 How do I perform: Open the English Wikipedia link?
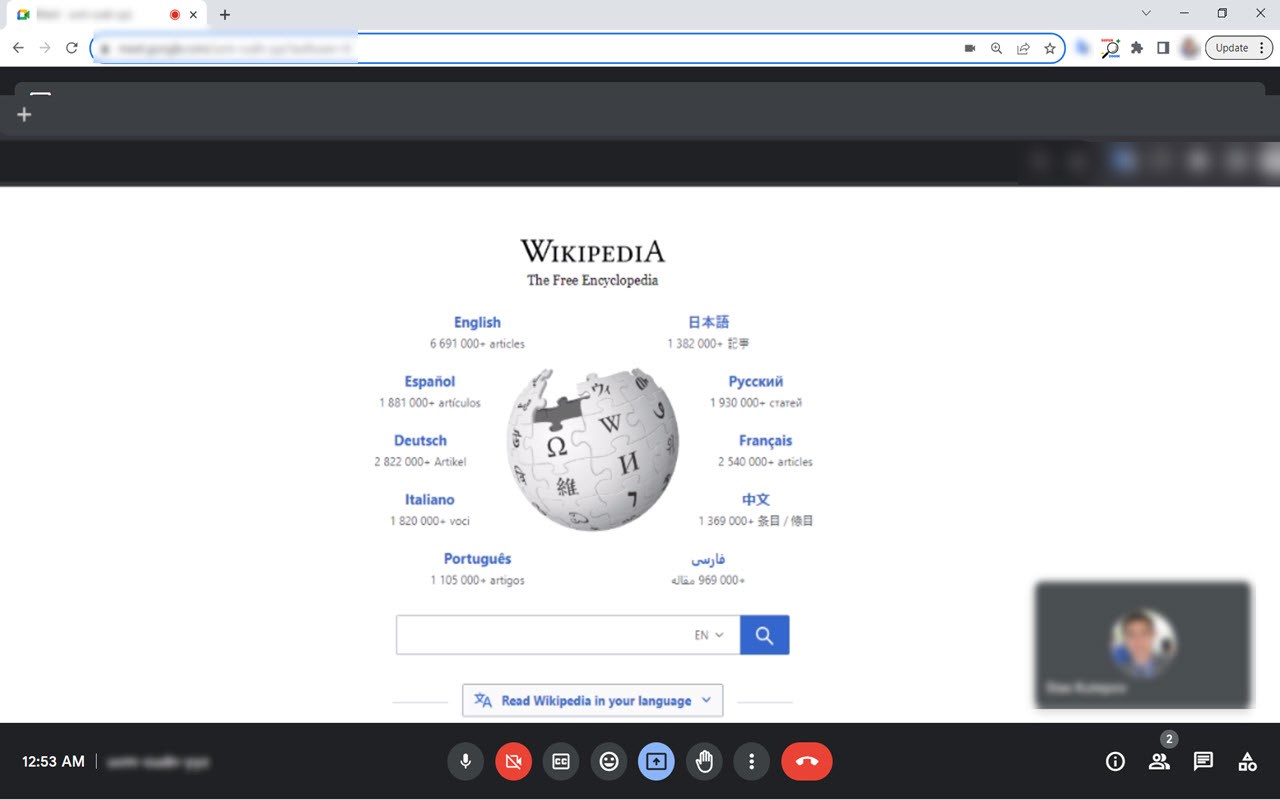(477, 322)
